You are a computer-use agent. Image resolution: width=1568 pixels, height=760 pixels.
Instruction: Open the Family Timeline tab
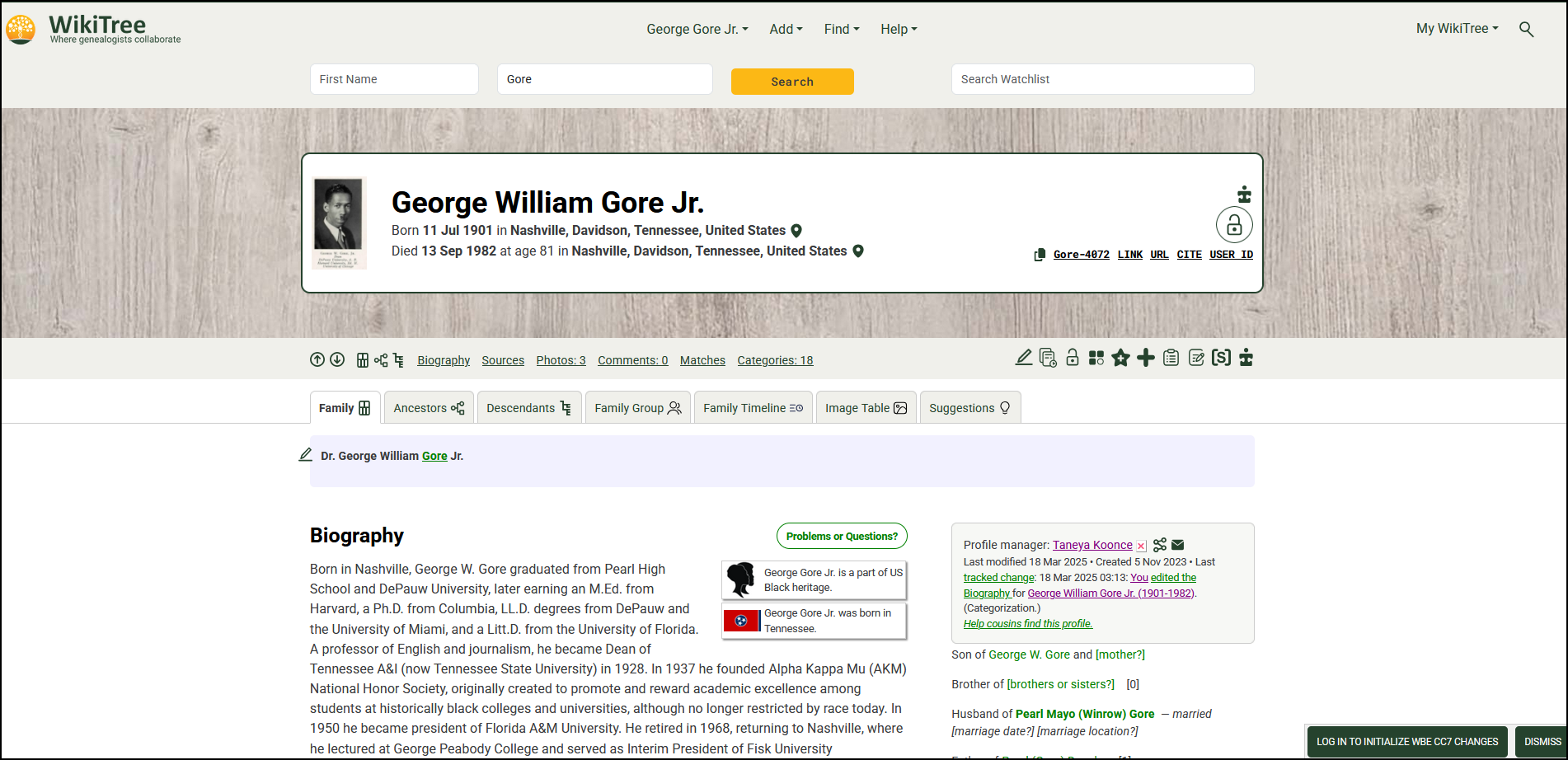point(753,408)
